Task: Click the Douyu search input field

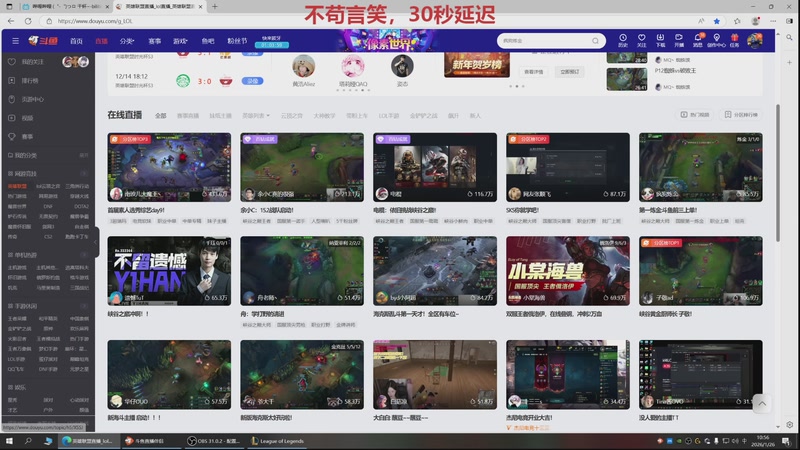Action: tap(545, 41)
